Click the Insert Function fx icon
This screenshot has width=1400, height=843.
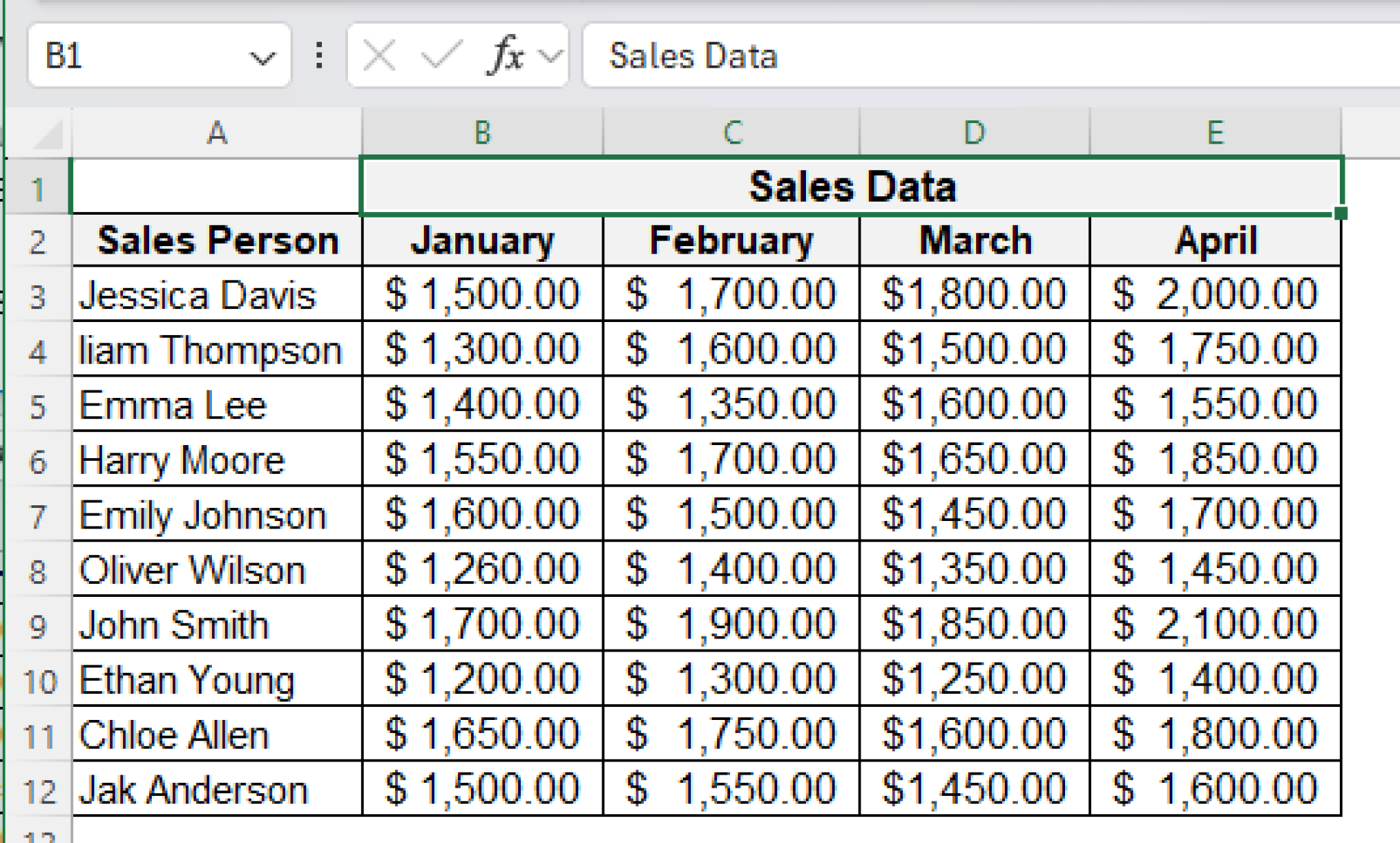[506, 55]
